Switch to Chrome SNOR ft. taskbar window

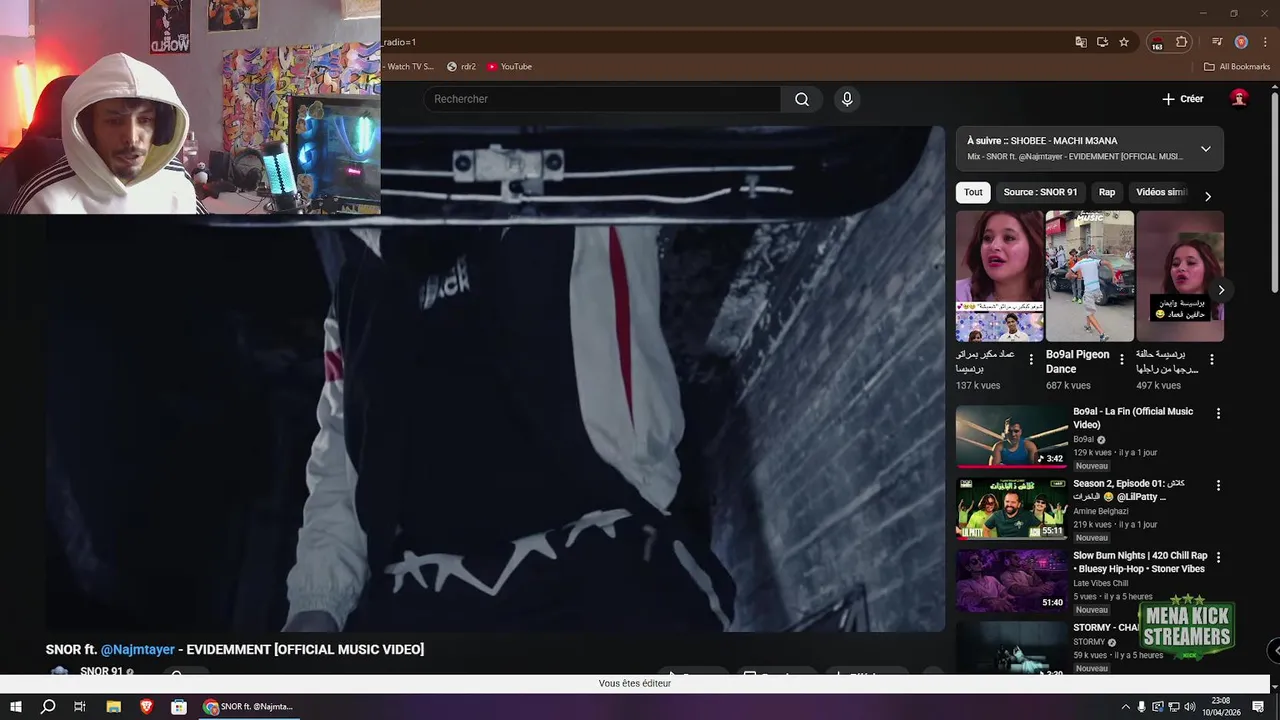(x=250, y=706)
